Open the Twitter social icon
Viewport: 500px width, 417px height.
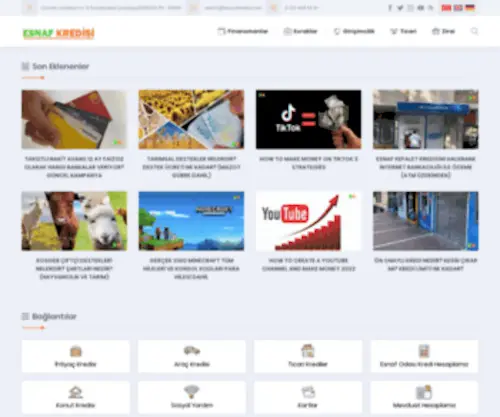click(400, 8)
